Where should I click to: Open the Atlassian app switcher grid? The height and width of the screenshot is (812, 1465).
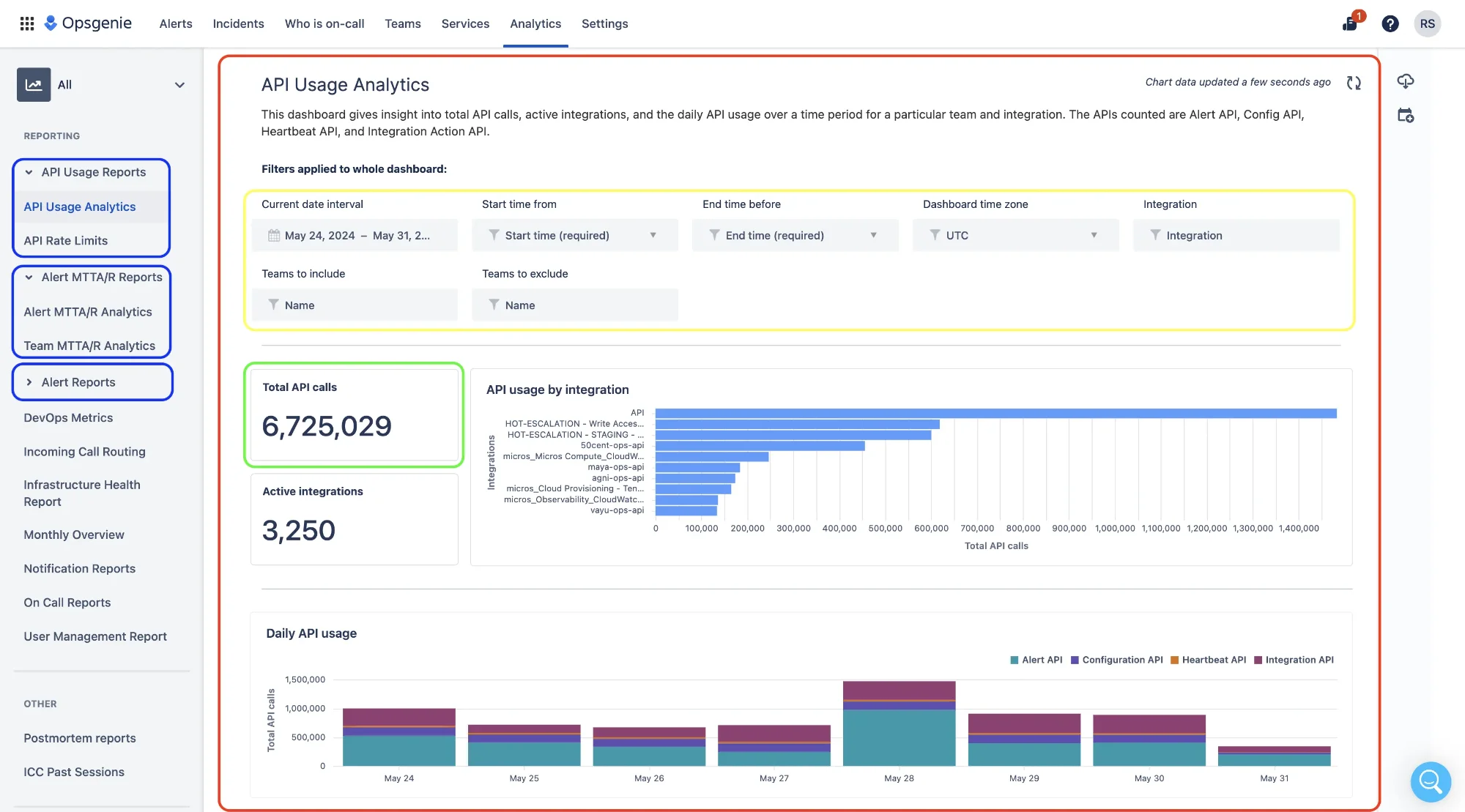tap(27, 23)
